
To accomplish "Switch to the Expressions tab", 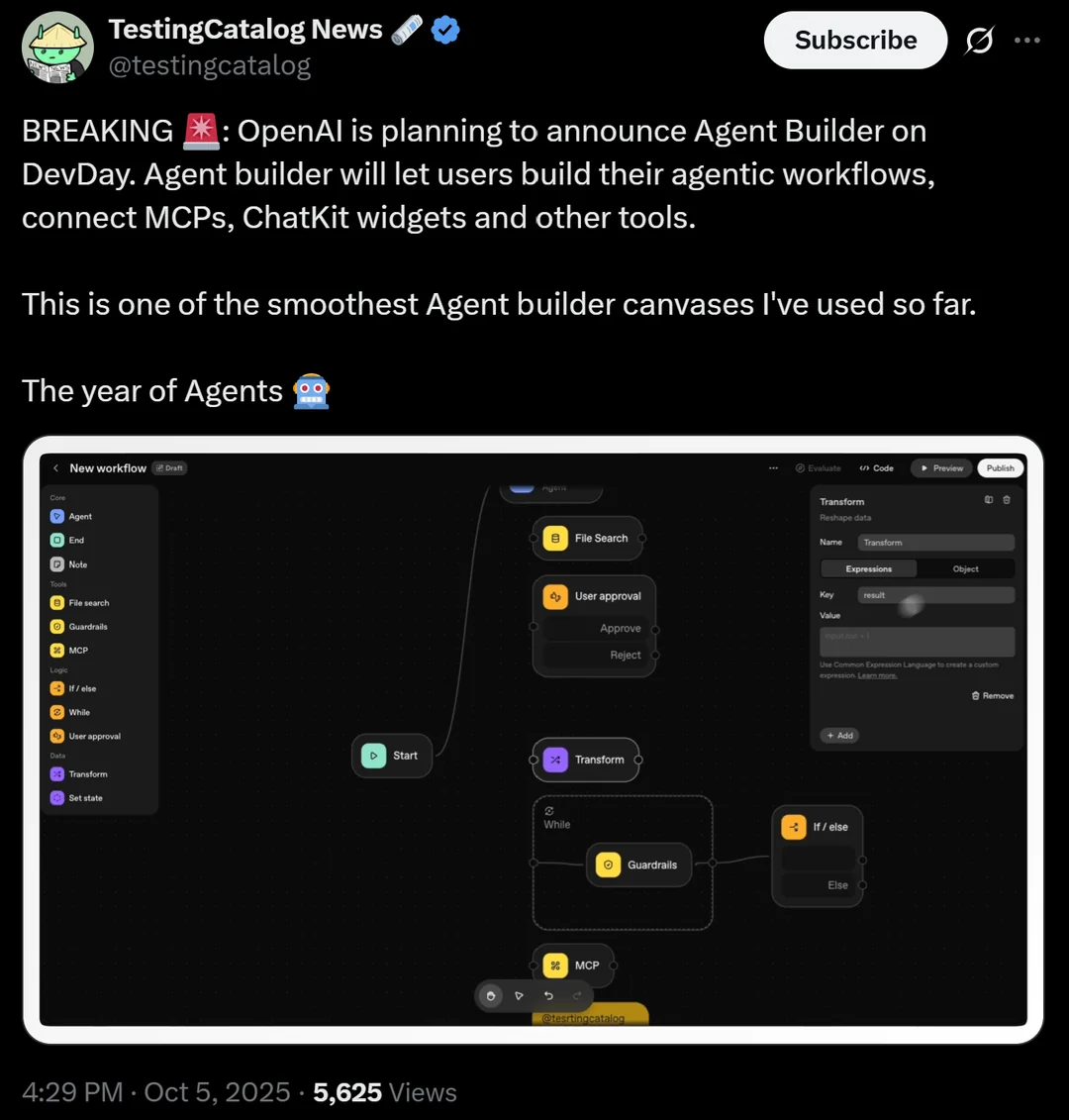I will click(868, 568).
